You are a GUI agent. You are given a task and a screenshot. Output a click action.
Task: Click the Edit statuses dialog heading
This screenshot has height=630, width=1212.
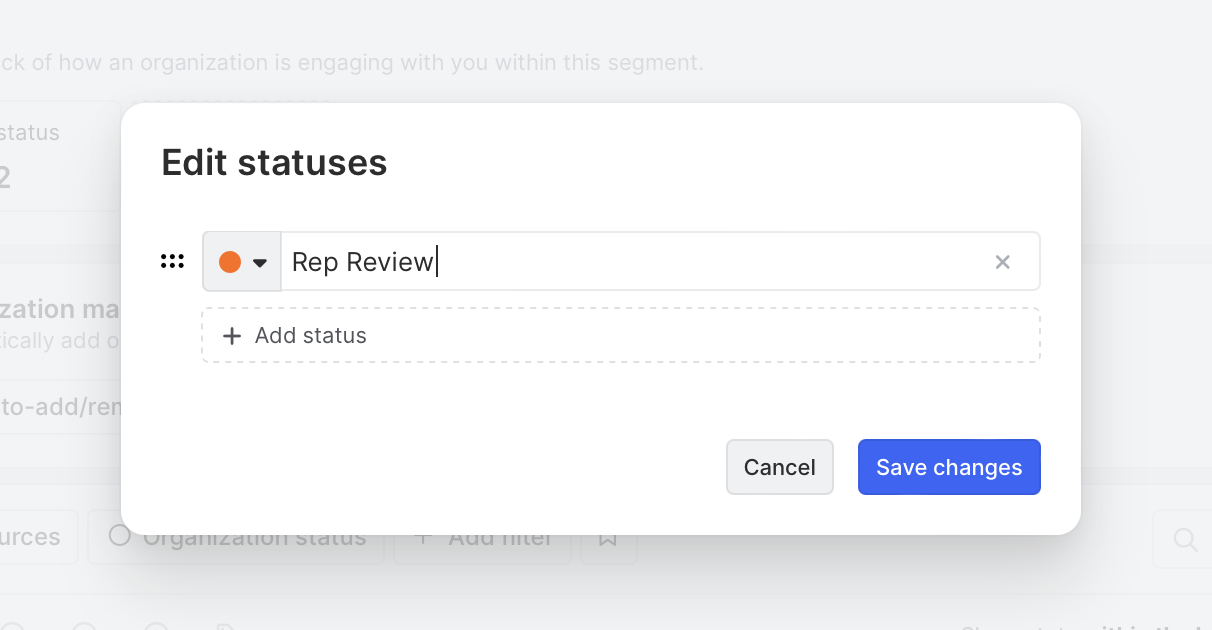coord(274,162)
